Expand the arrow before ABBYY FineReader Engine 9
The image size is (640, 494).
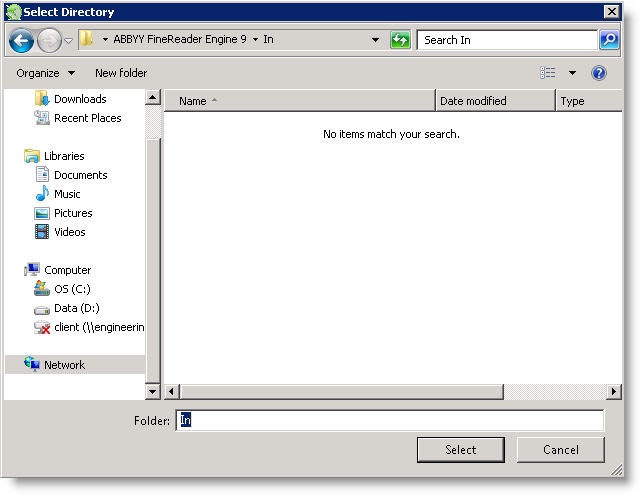(x=105, y=40)
